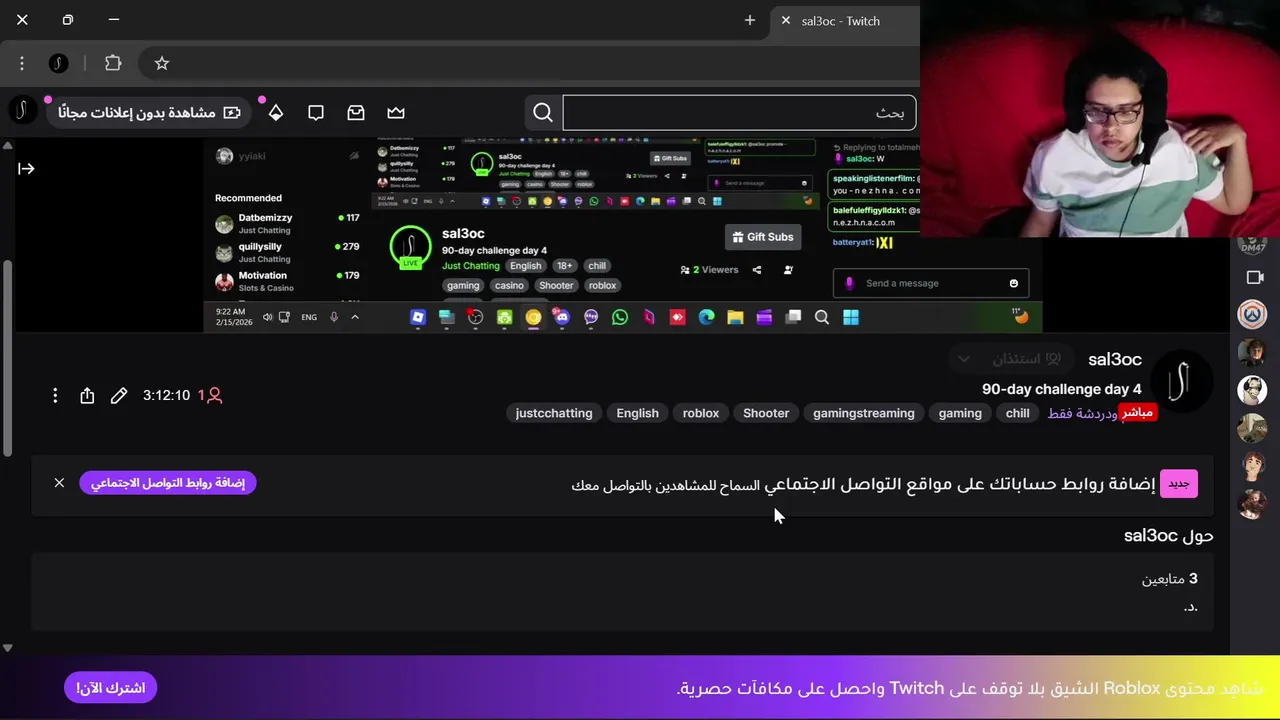Screen dimensions: 1280x720
Task: Click the 90-day challenge day 4 title below the video
Action: [1061, 389]
